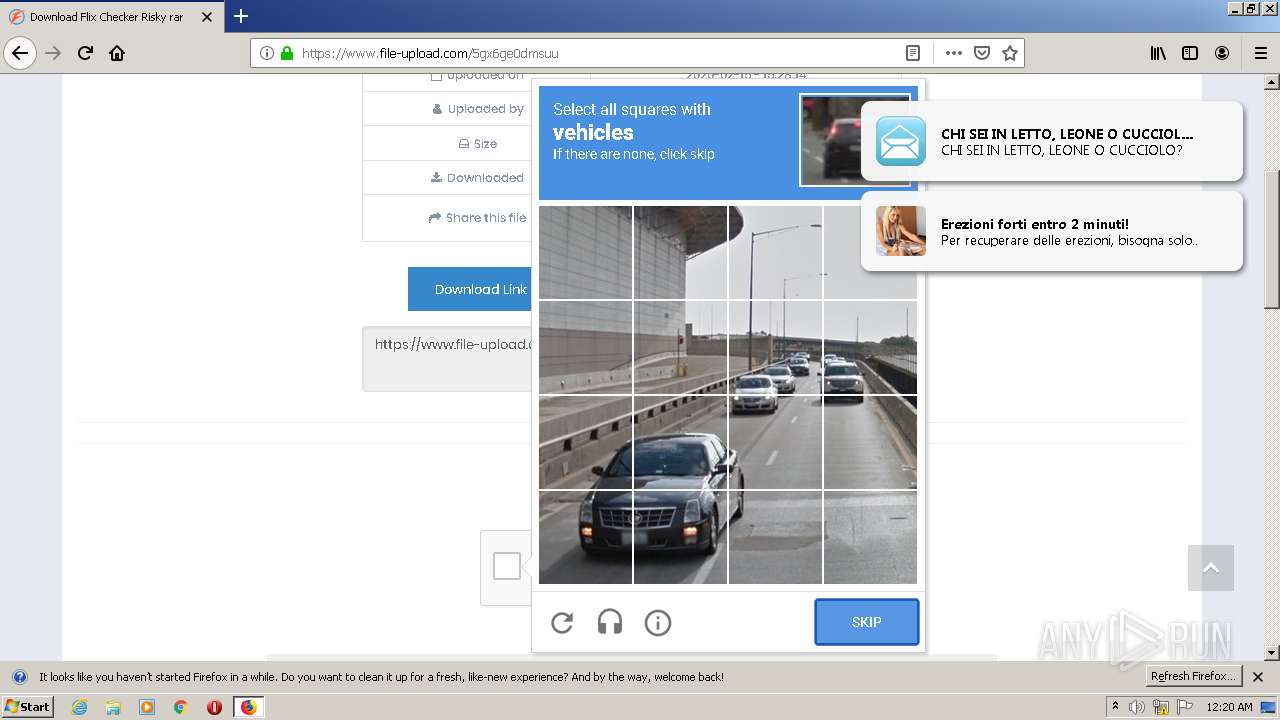Open captcha help information

click(x=658, y=623)
